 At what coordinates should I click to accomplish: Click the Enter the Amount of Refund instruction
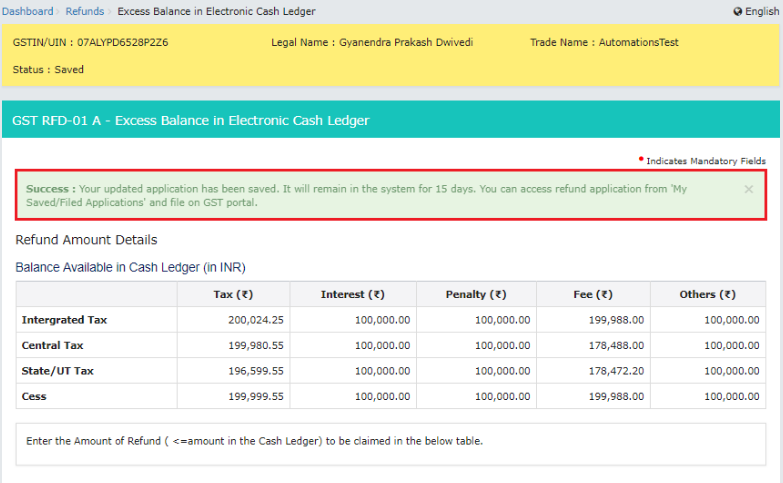pos(254,441)
